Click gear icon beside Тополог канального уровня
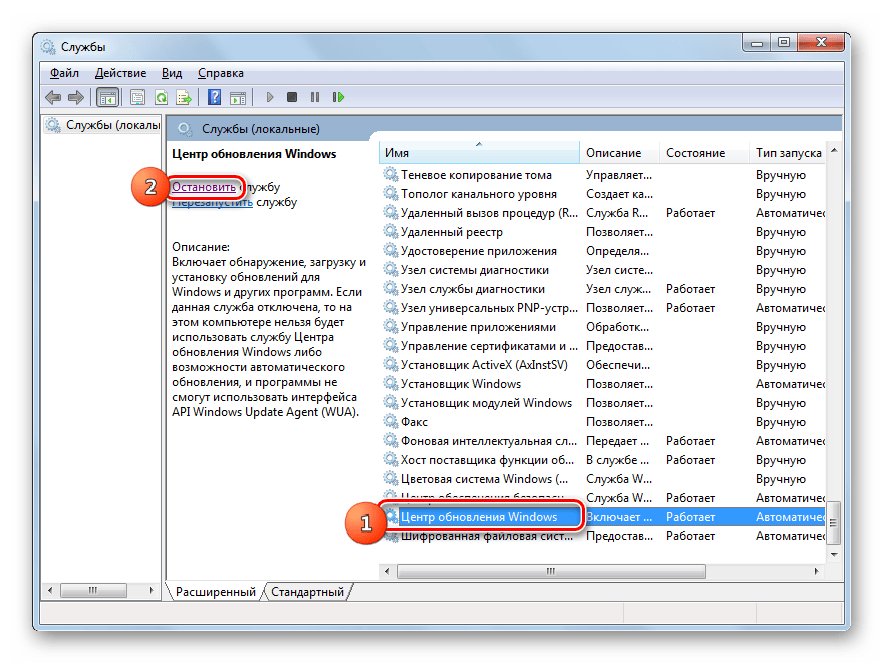 click(x=390, y=193)
